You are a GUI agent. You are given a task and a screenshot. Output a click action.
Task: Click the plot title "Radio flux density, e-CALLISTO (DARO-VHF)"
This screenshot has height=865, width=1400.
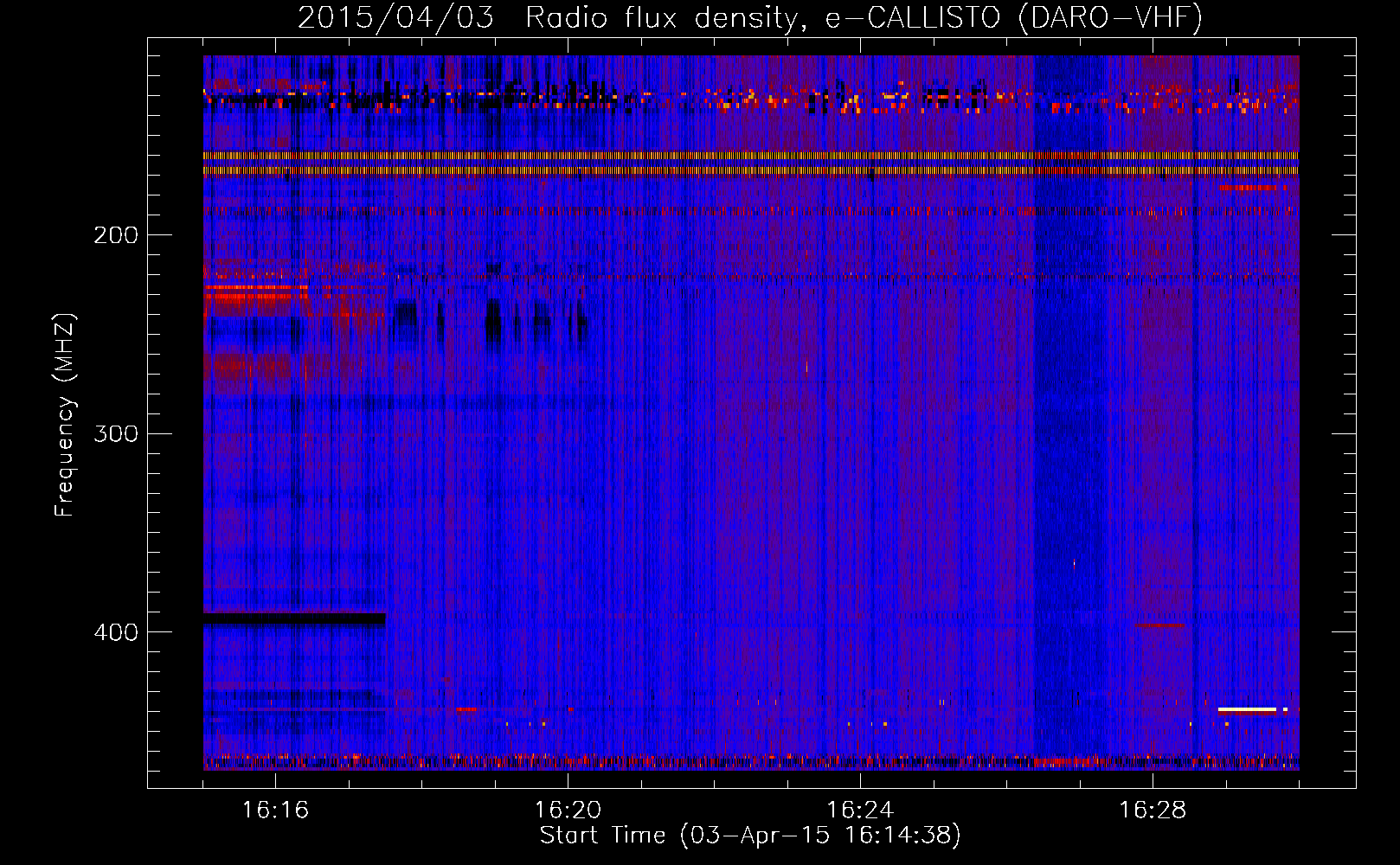click(864, 18)
